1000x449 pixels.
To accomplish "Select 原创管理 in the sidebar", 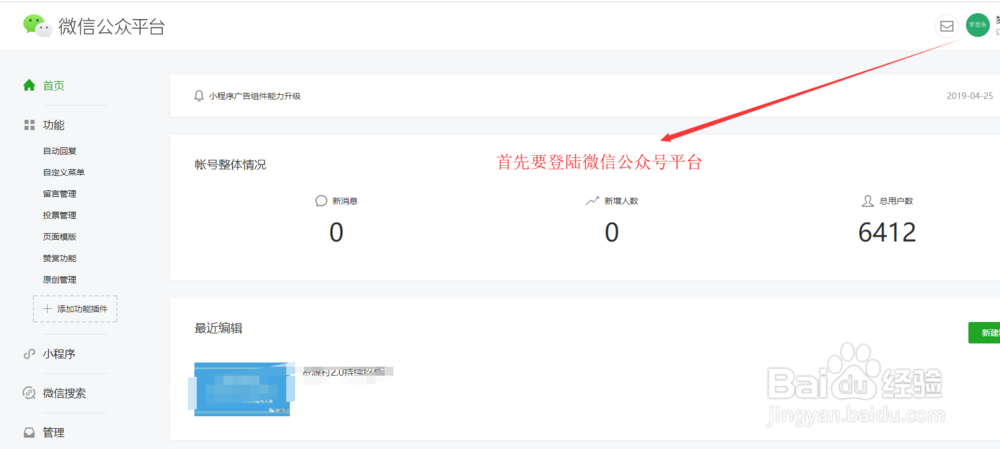I will (x=60, y=279).
